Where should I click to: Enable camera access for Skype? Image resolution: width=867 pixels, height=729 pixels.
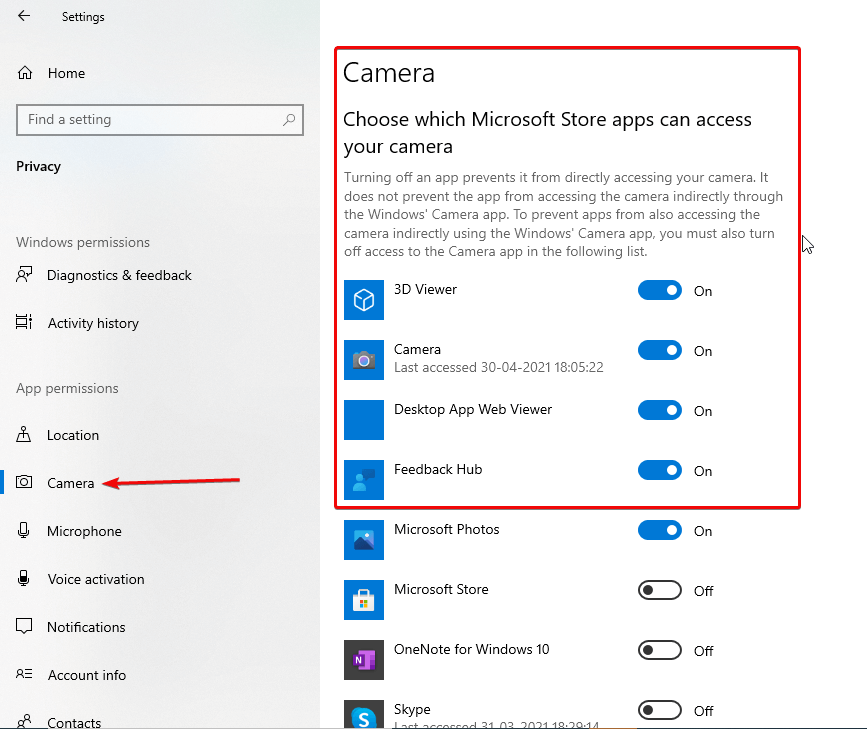coord(659,710)
